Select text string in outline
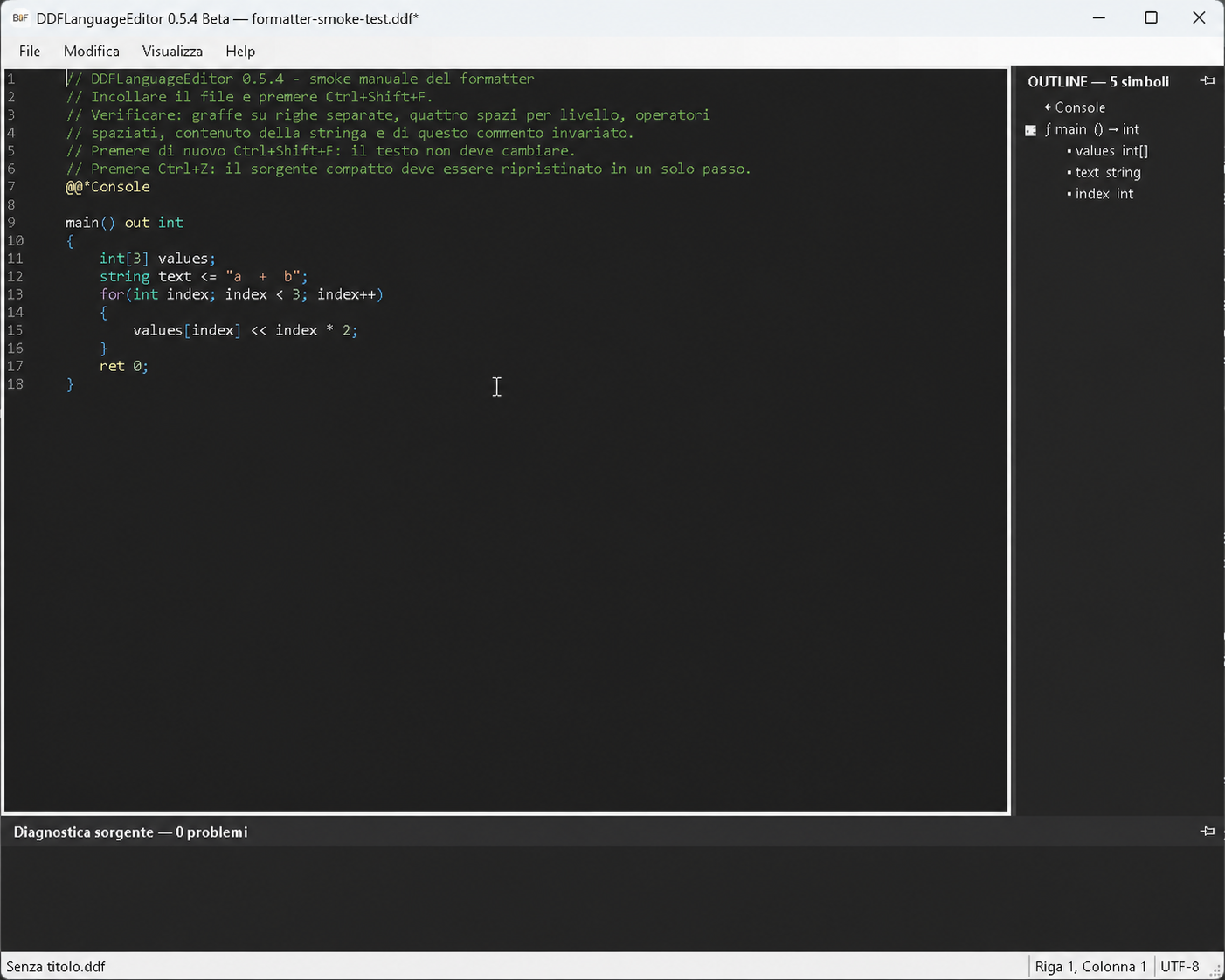The image size is (1225, 980). pyautogui.click(x=1104, y=172)
